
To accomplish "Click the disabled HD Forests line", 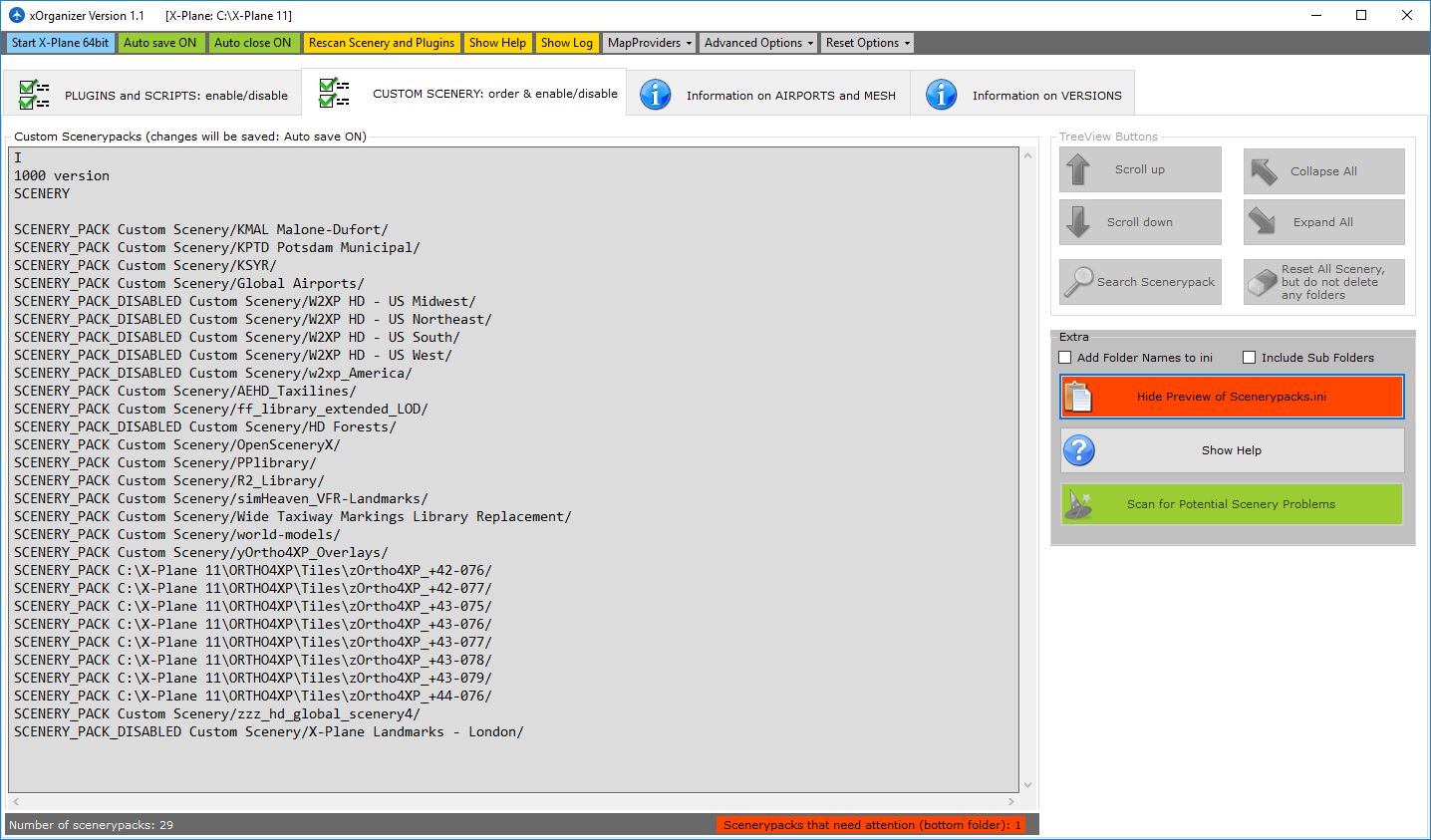I will (205, 426).
